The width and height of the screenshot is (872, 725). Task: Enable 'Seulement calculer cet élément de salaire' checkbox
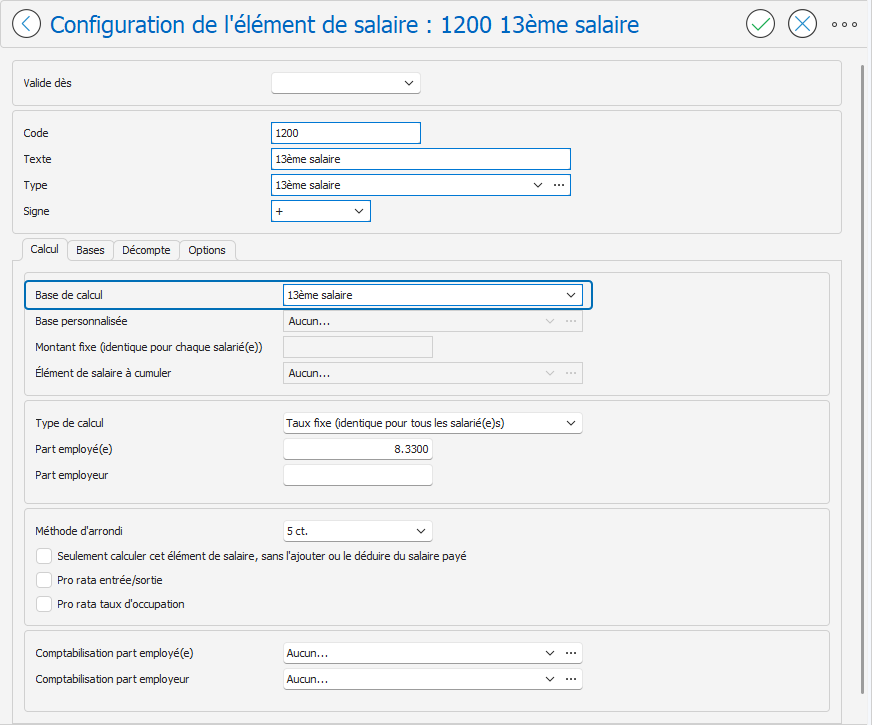point(44,556)
